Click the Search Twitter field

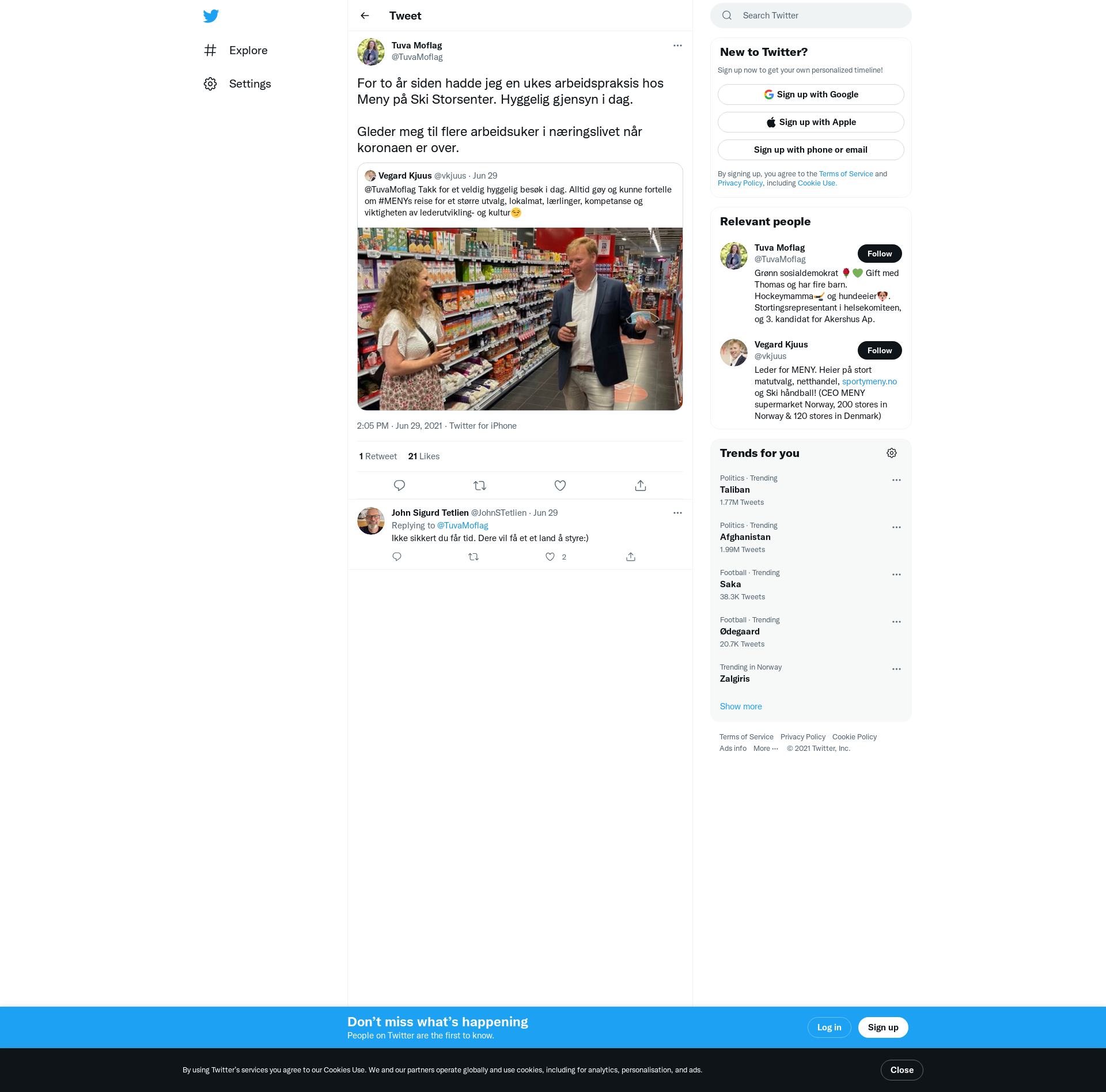click(811, 16)
